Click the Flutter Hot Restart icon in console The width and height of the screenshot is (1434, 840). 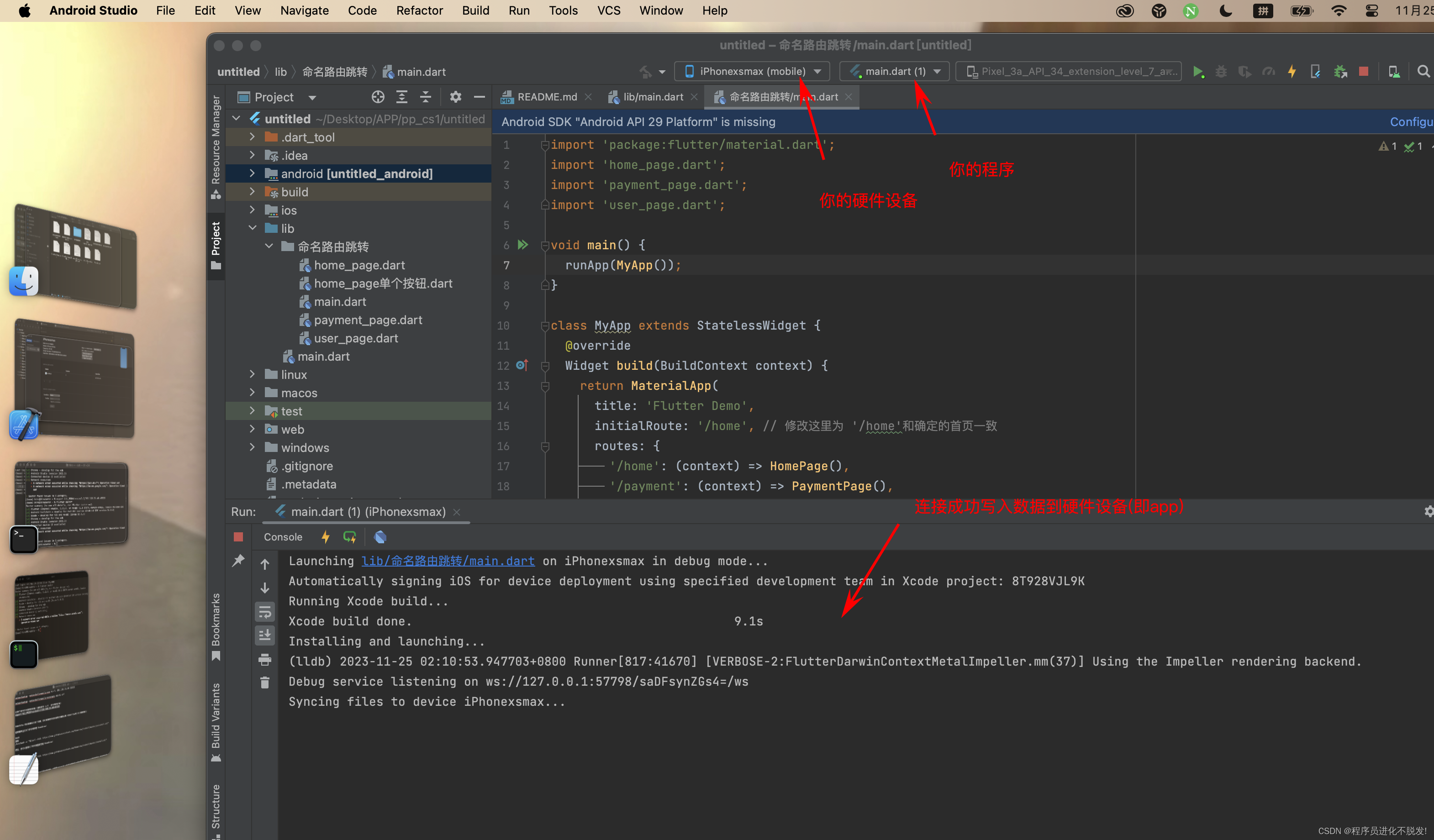pyautogui.click(x=349, y=537)
